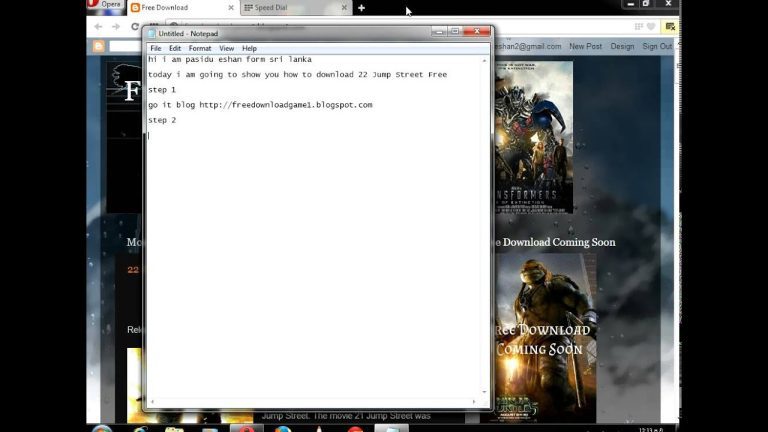Click the 'step 2' line in Notepad

point(162,120)
